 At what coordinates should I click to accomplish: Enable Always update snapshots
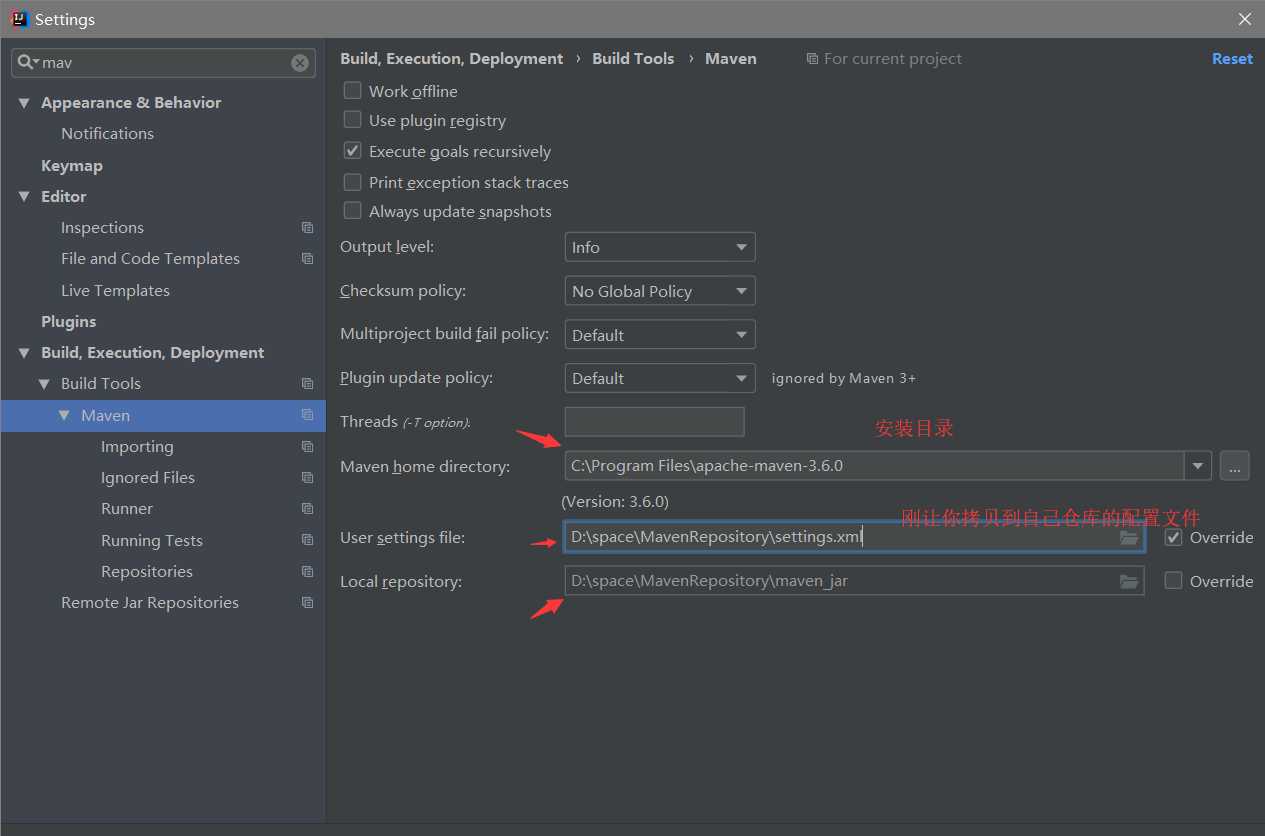(x=352, y=211)
